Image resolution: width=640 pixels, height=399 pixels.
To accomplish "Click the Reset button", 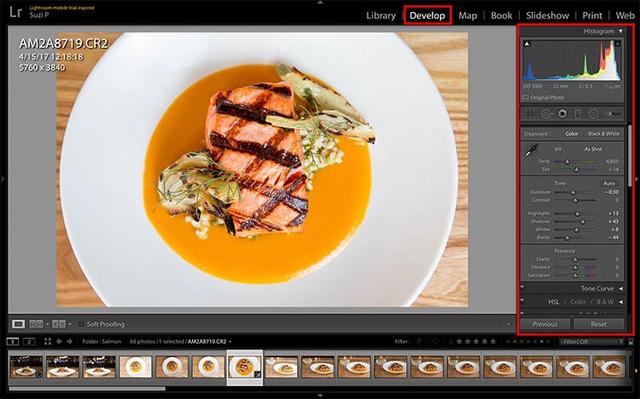I will (598, 324).
